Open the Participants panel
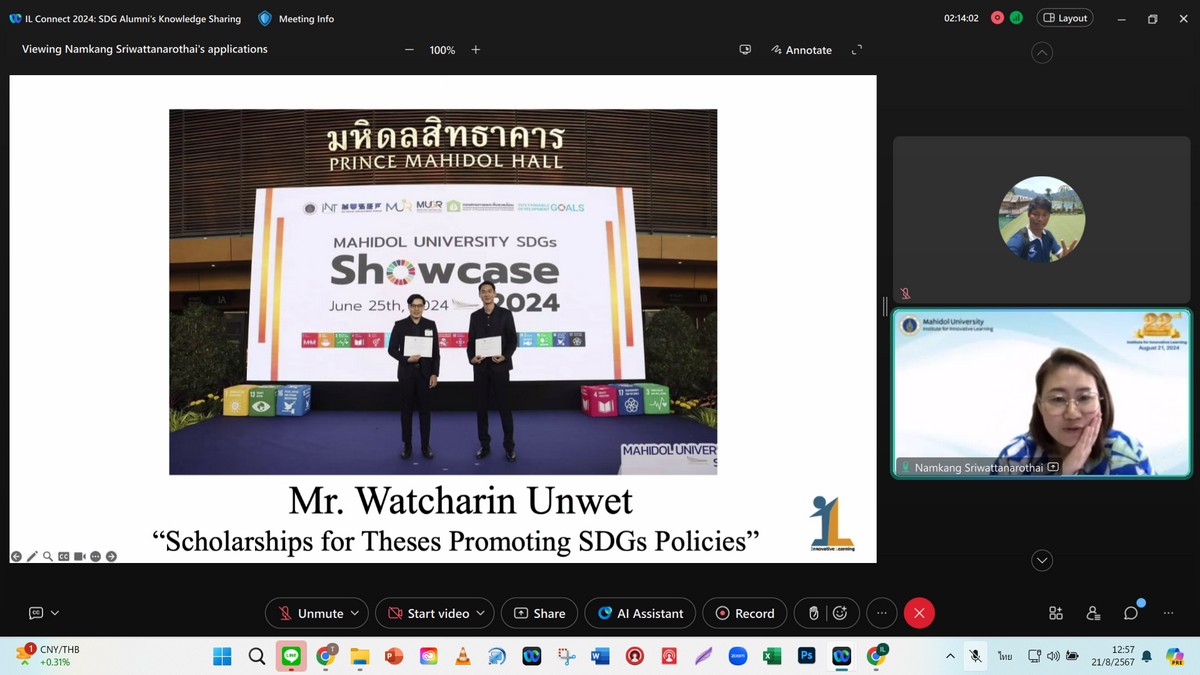 (1093, 613)
